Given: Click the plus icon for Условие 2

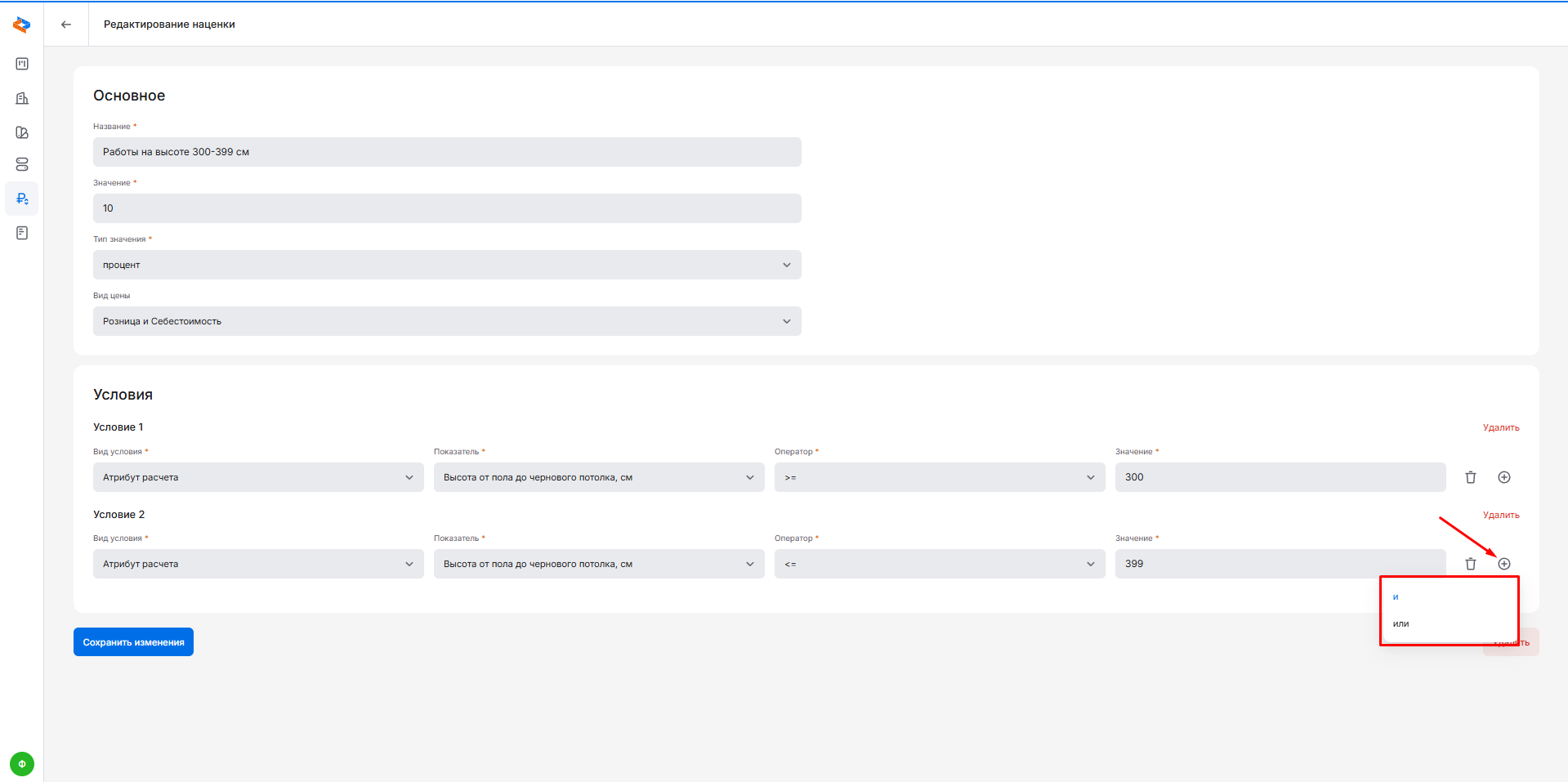Looking at the screenshot, I should [1503, 564].
